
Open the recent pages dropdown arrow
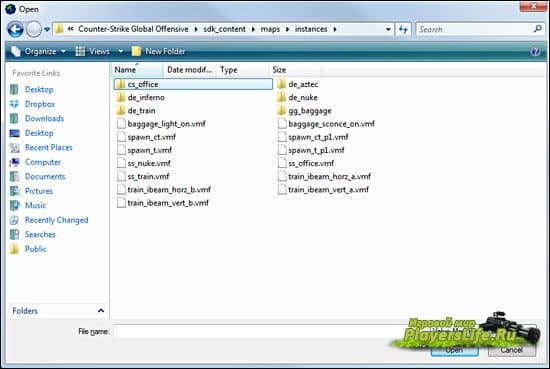click(x=47, y=29)
